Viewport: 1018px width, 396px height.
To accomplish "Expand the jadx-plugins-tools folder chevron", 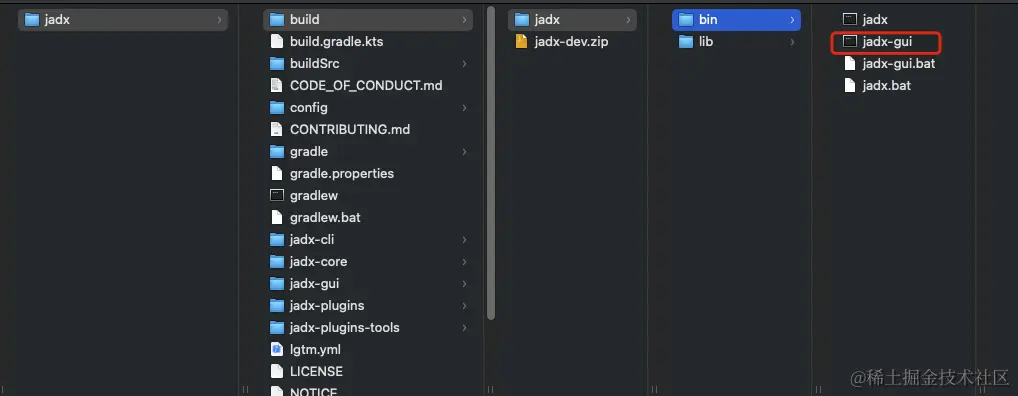I will pyautogui.click(x=464, y=328).
